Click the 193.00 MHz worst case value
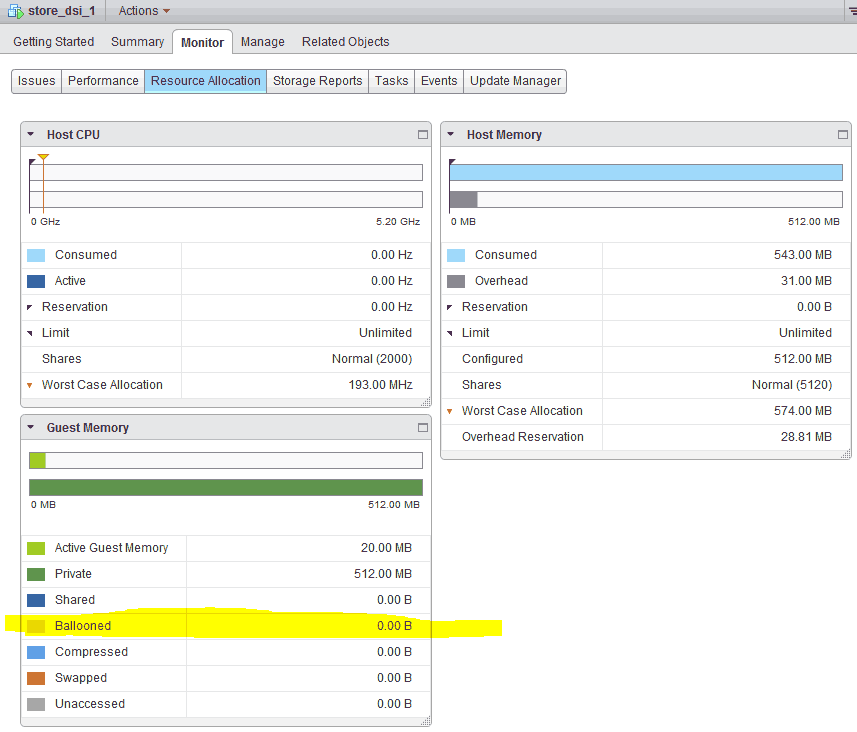The width and height of the screenshot is (857, 732). coord(380,385)
